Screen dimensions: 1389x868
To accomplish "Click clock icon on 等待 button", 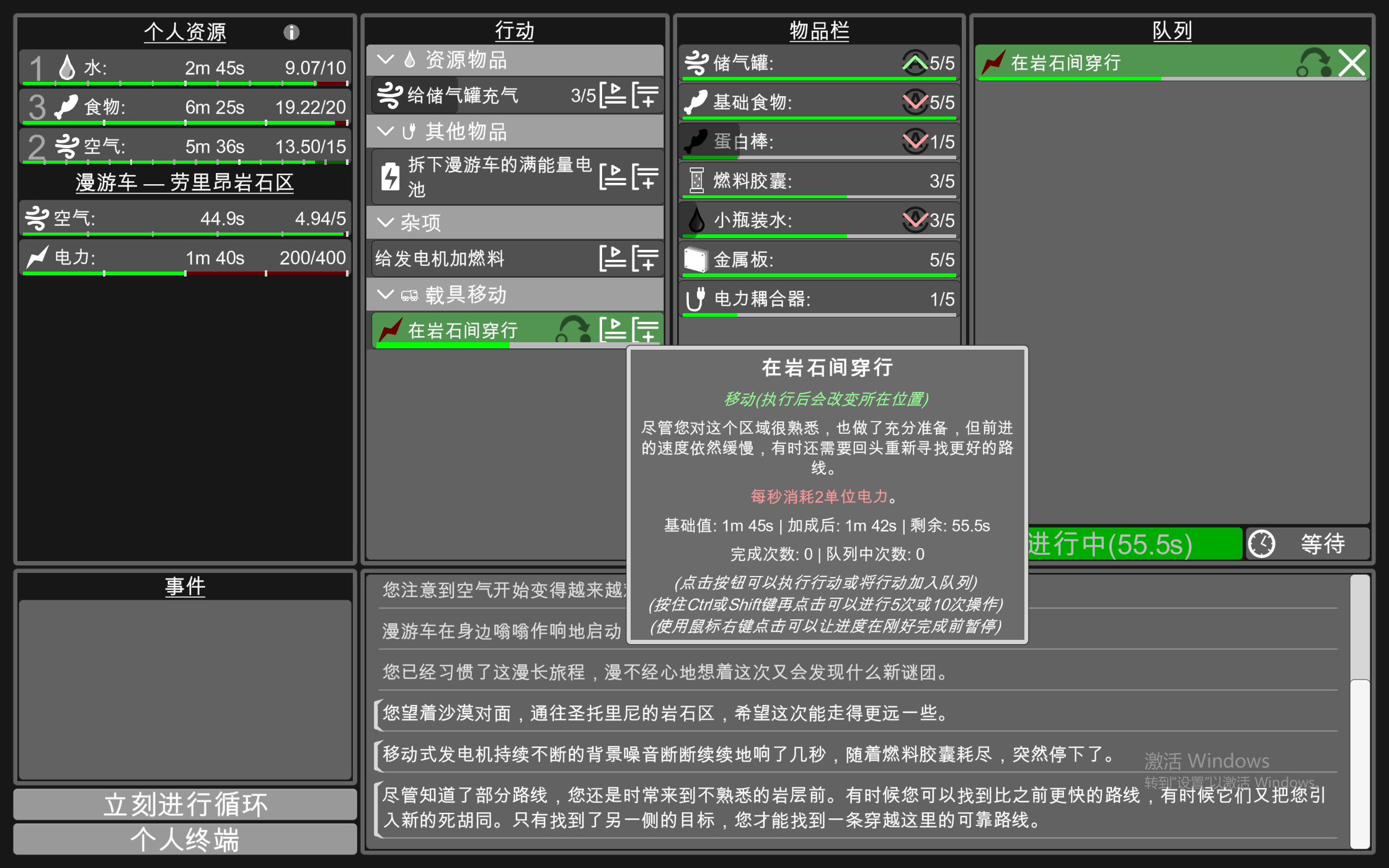I will 1261,544.
